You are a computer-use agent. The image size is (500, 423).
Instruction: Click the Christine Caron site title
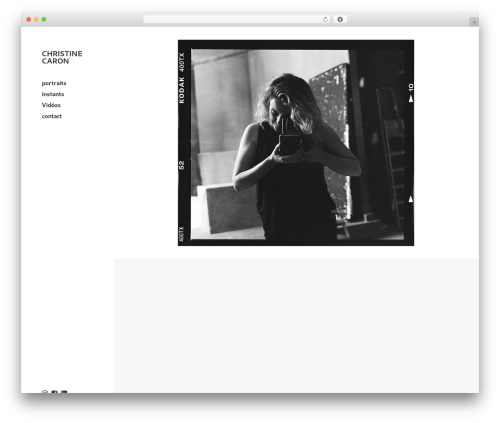pos(62,57)
